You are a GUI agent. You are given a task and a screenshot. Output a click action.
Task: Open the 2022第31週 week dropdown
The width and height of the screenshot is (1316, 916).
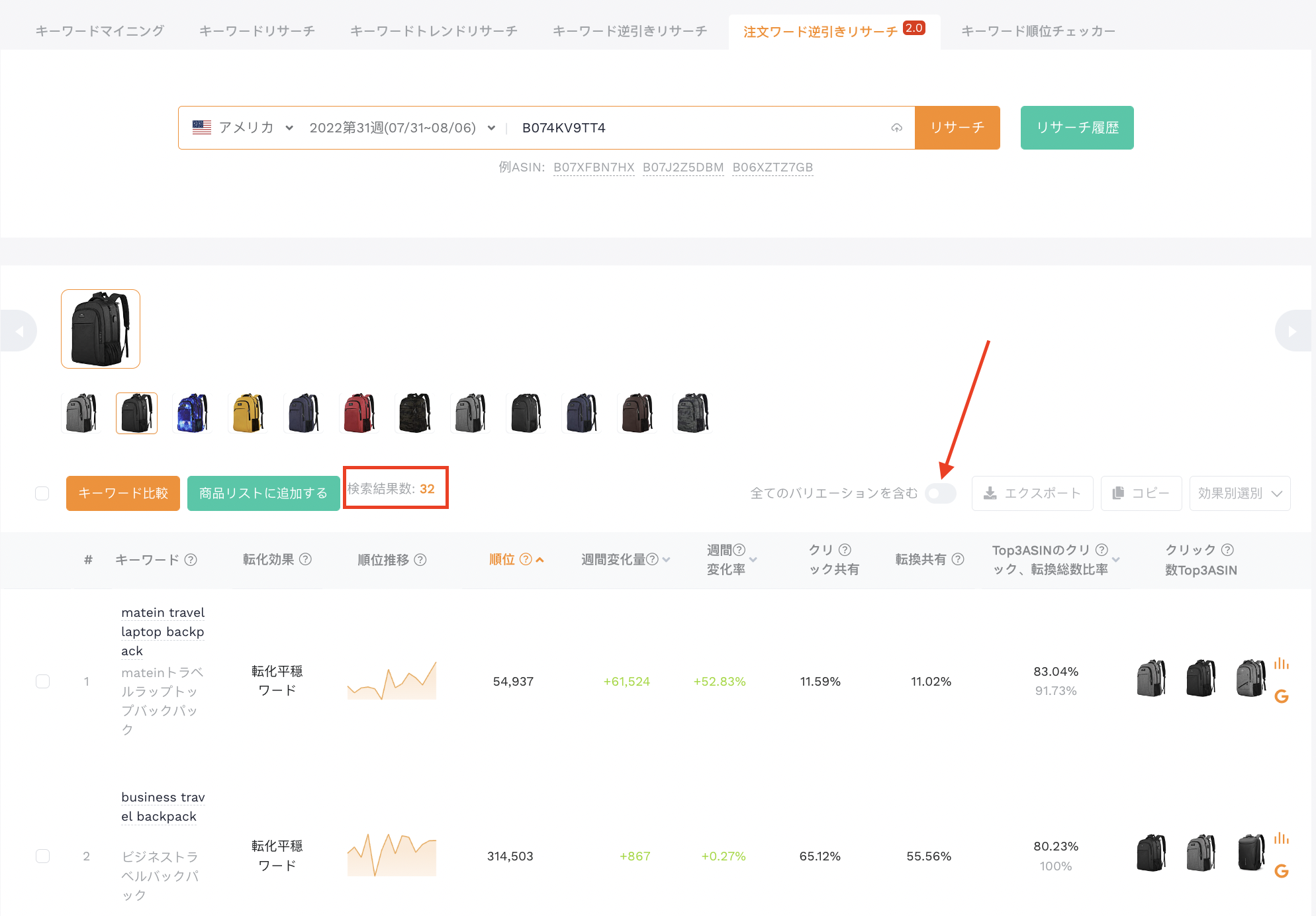coord(402,128)
